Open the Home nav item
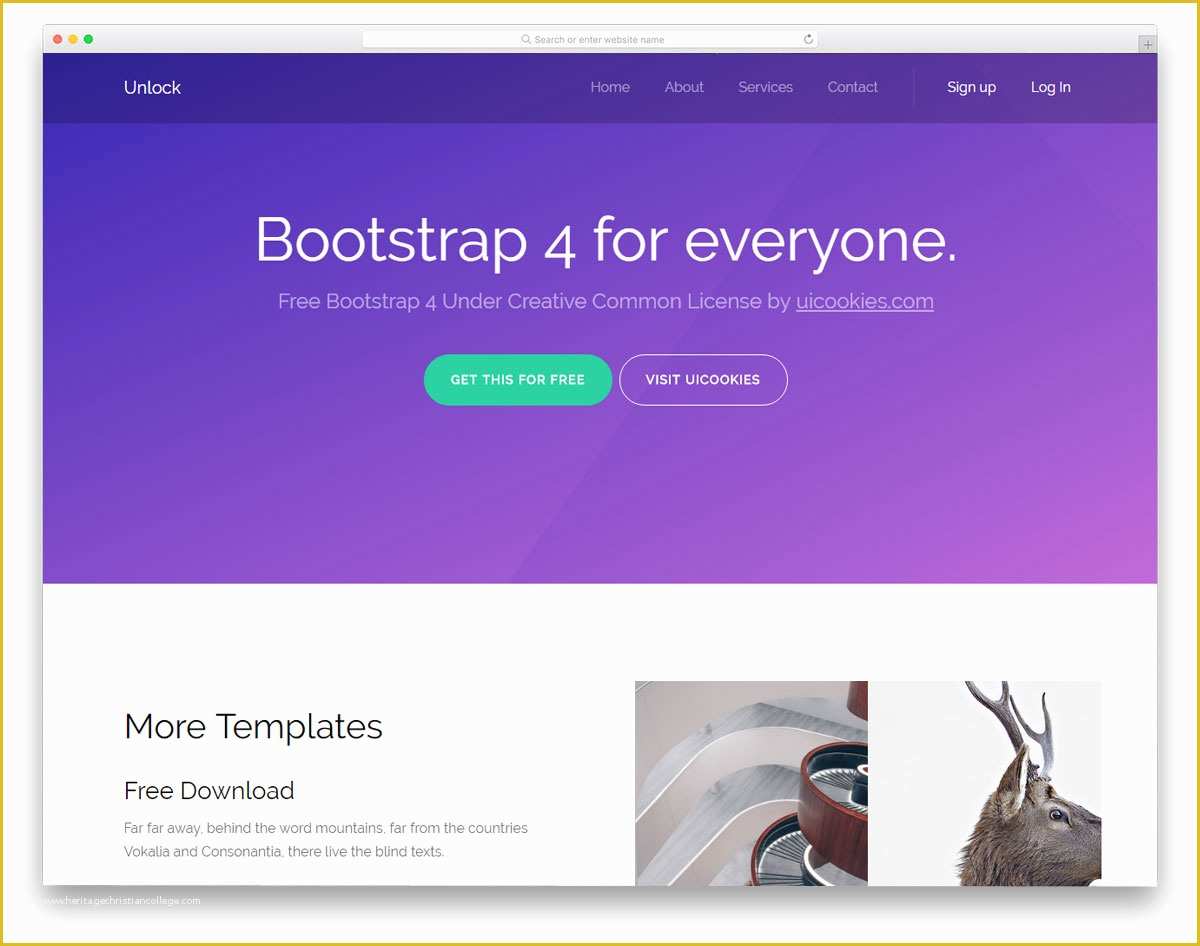 610,87
